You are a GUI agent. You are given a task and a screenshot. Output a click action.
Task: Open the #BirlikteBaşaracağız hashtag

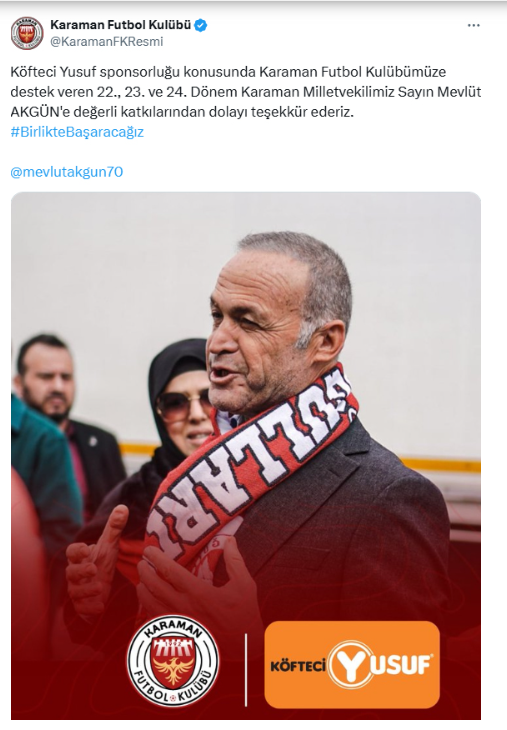tap(77, 132)
